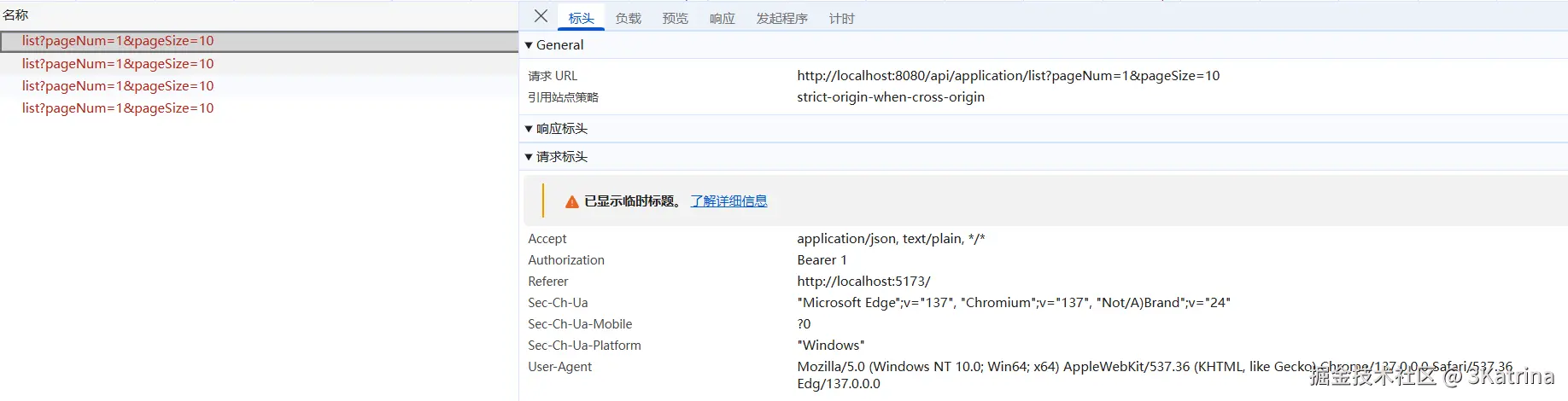Select the highlighted first list request row
This screenshot has width=1568, height=401.
(x=118, y=41)
